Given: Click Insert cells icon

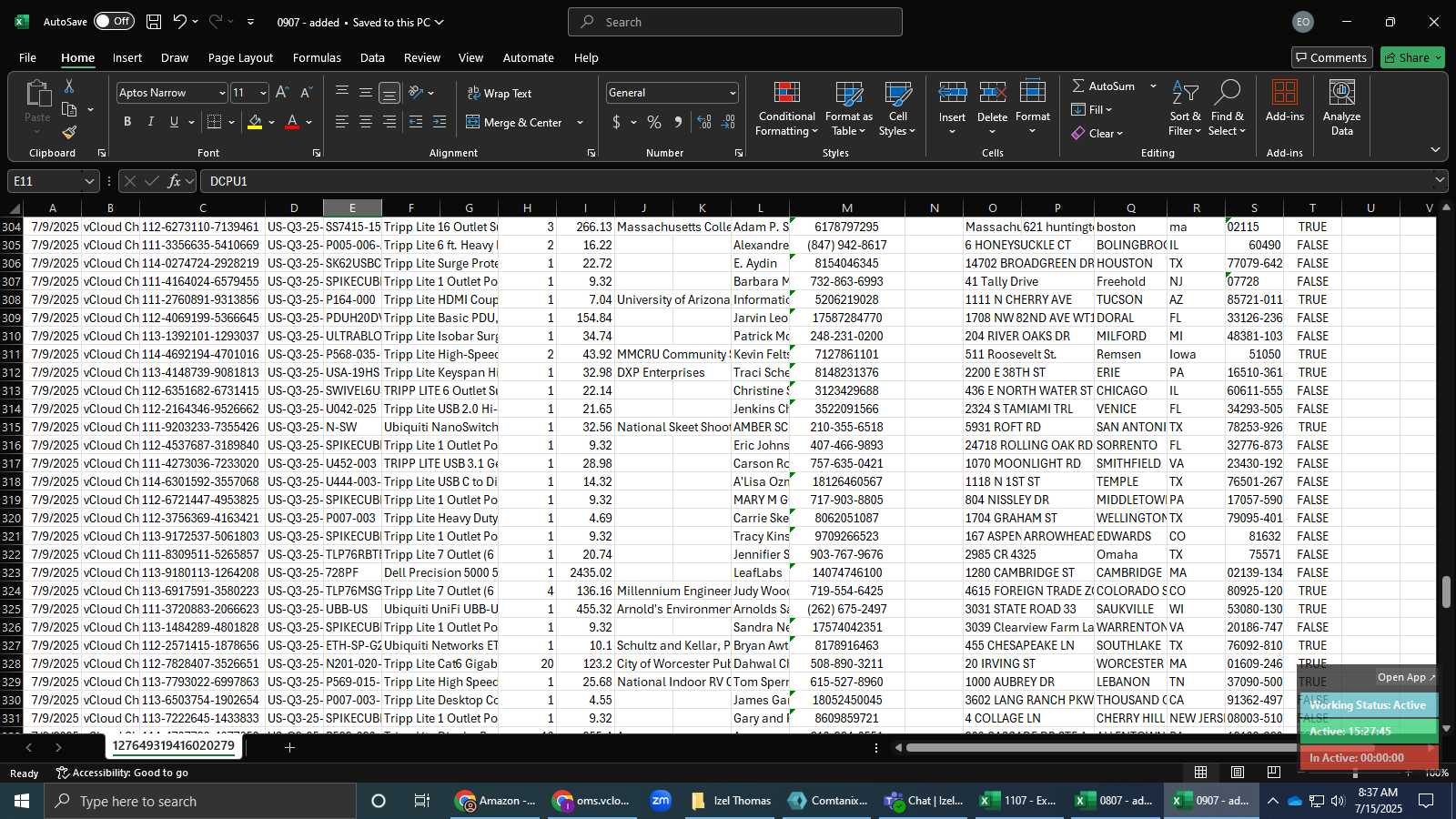Looking at the screenshot, I should coord(952,92).
